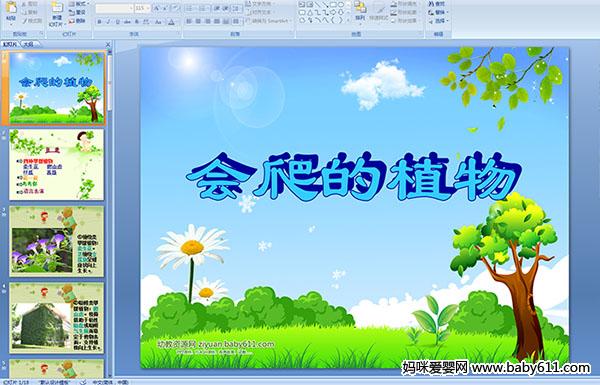Open the drawing group dialog launcher
Image resolution: width=600 pixels, height=385 pixels.
pyautogui.click(x=420, y=34)
